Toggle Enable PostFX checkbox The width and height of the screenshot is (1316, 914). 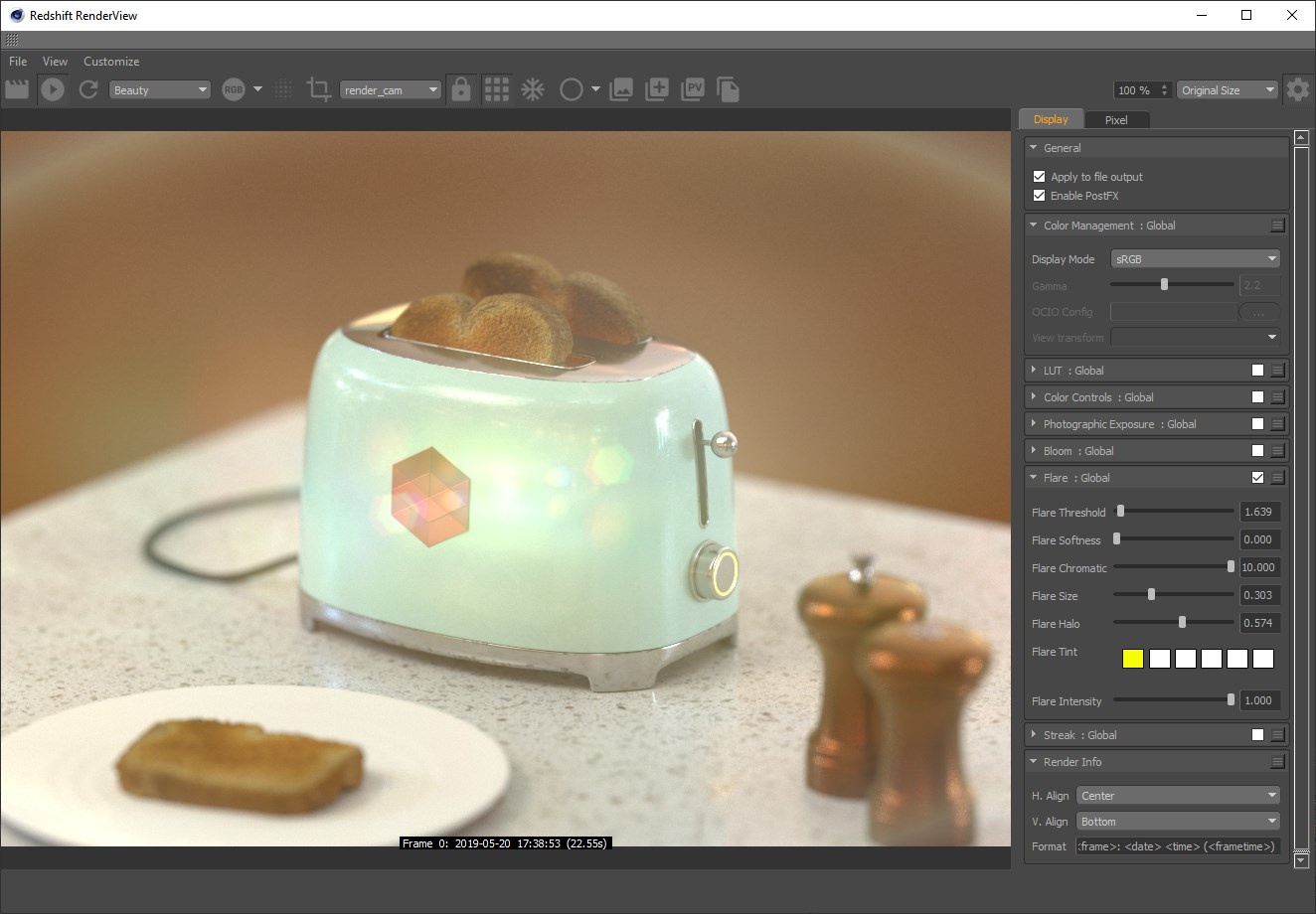[x=1040, y=196]
